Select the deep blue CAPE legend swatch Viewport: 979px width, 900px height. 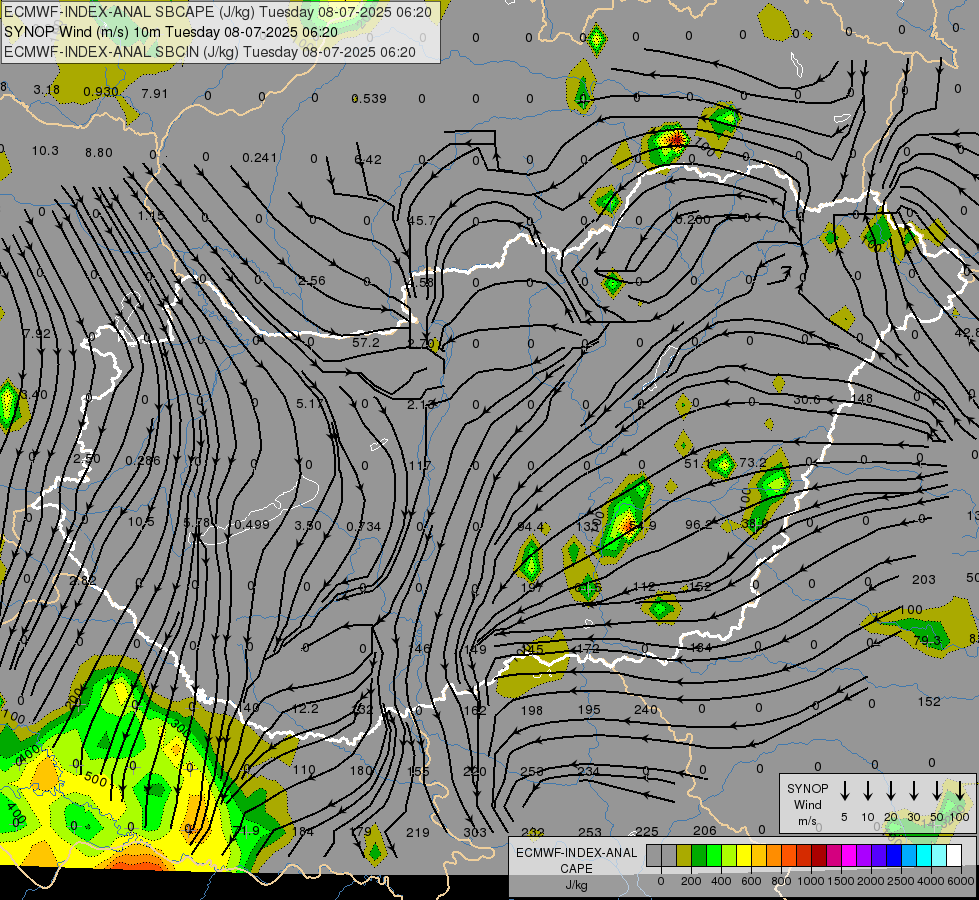tap(894, 855)
